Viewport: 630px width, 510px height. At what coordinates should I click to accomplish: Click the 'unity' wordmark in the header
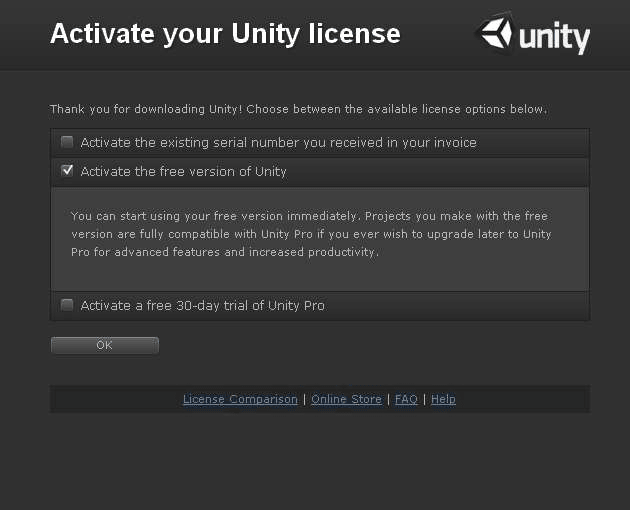click(555, 38)
